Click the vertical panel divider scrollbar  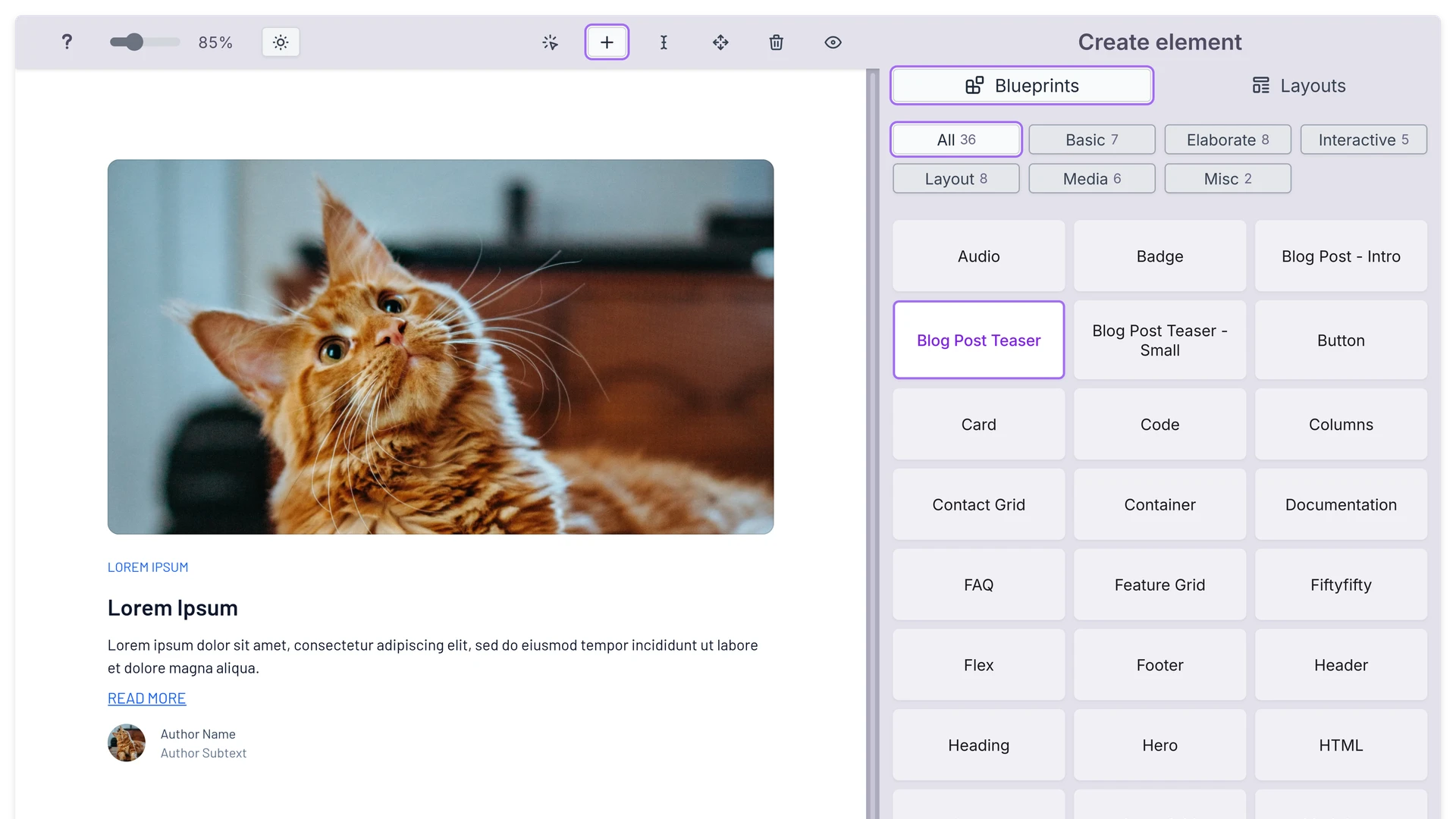coord(873,444)
